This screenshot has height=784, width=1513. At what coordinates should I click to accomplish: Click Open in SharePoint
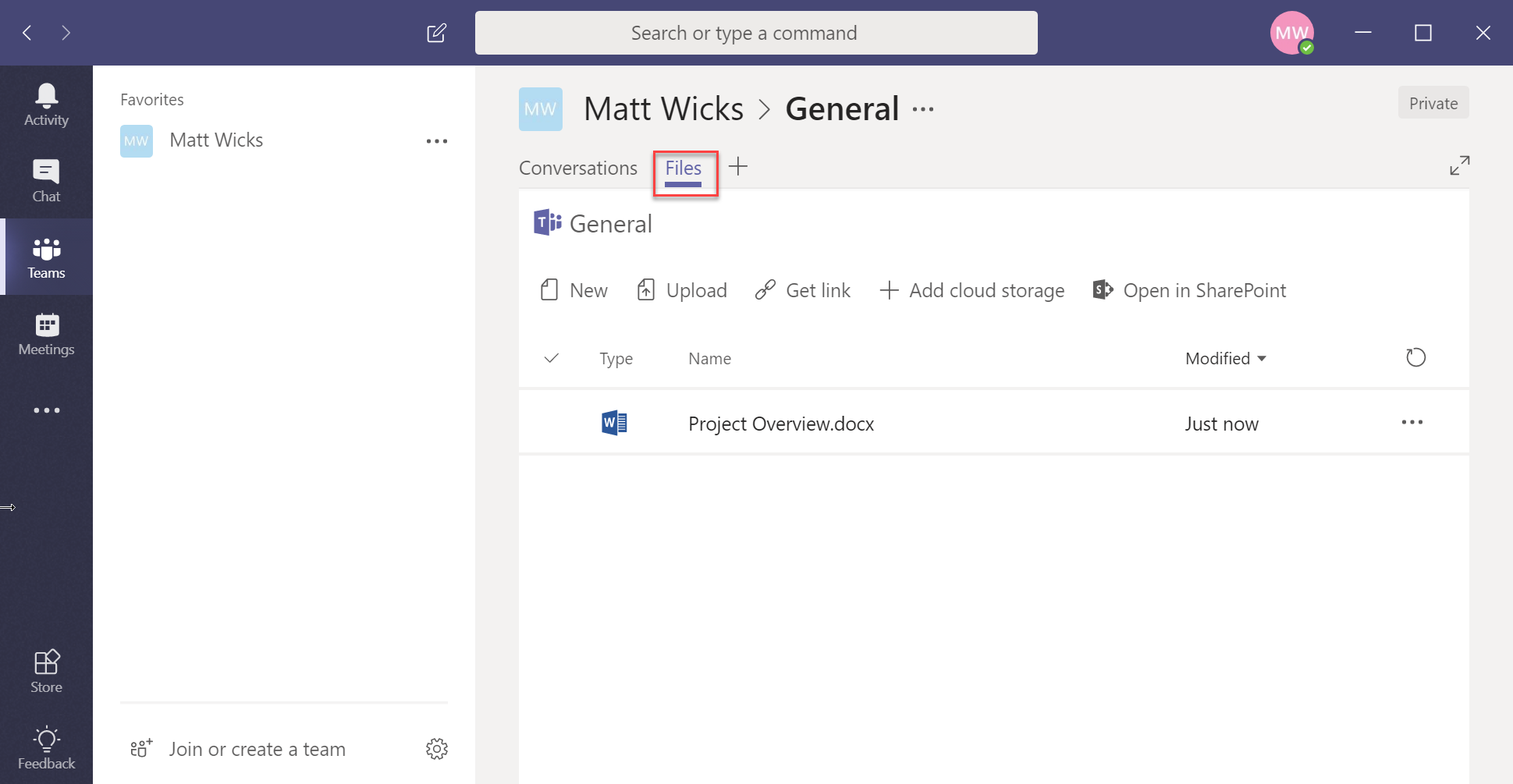coord(1189,290)
